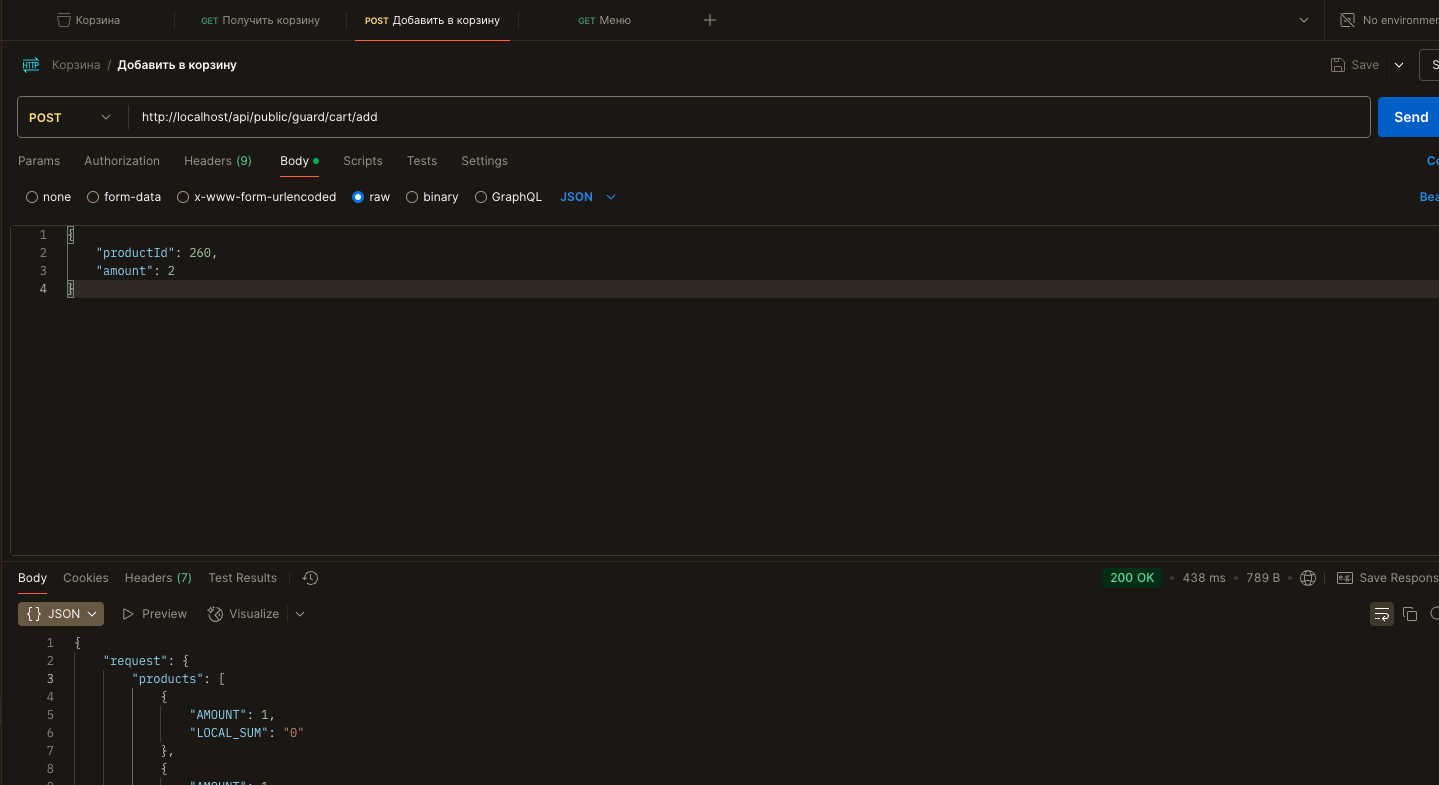
Task: Click the Preview response button
Action: click(x=154, y=614)
